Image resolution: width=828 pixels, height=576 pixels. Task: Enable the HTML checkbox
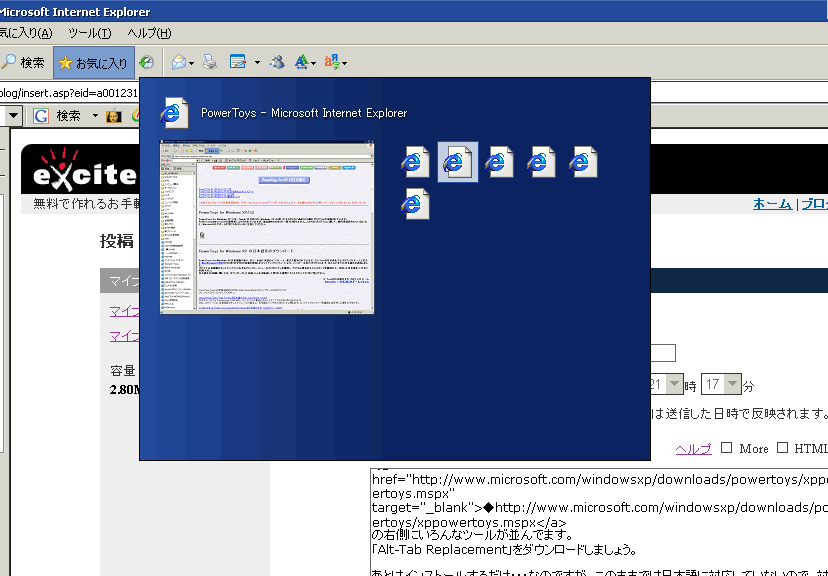coord(783,448)
